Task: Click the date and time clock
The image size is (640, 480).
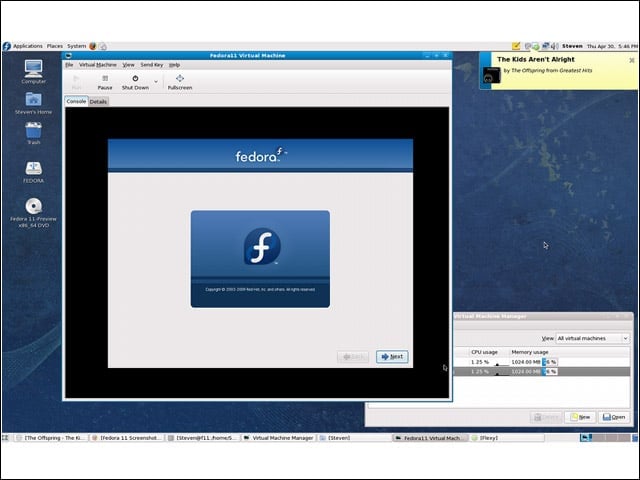Action: click(x=612, y=47)
